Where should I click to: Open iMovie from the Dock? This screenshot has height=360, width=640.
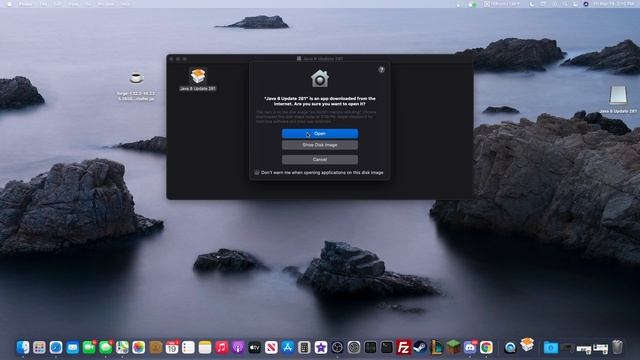pyautogui.click(x=321, y=347)
